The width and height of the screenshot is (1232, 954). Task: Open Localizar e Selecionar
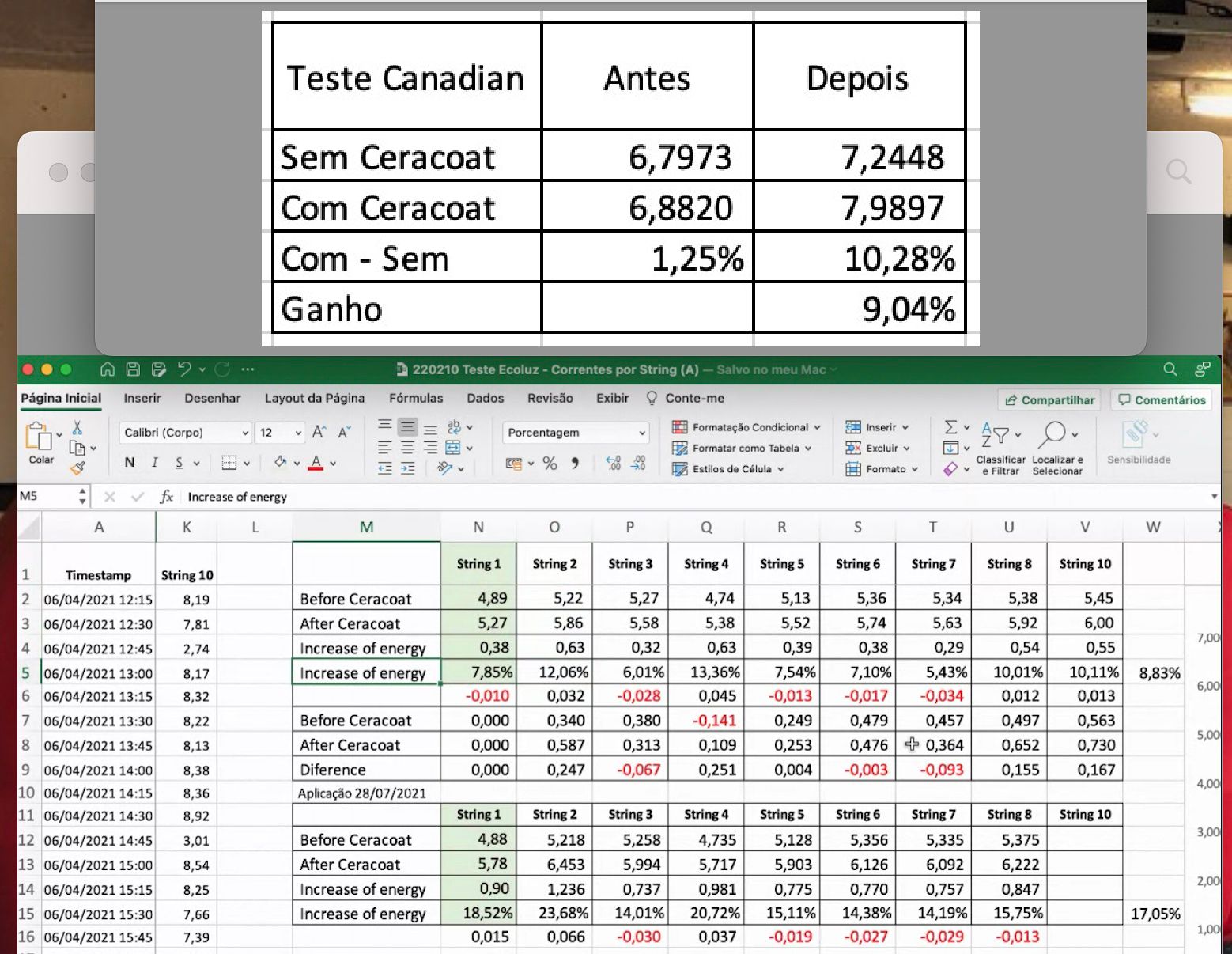click(1057, 448)
